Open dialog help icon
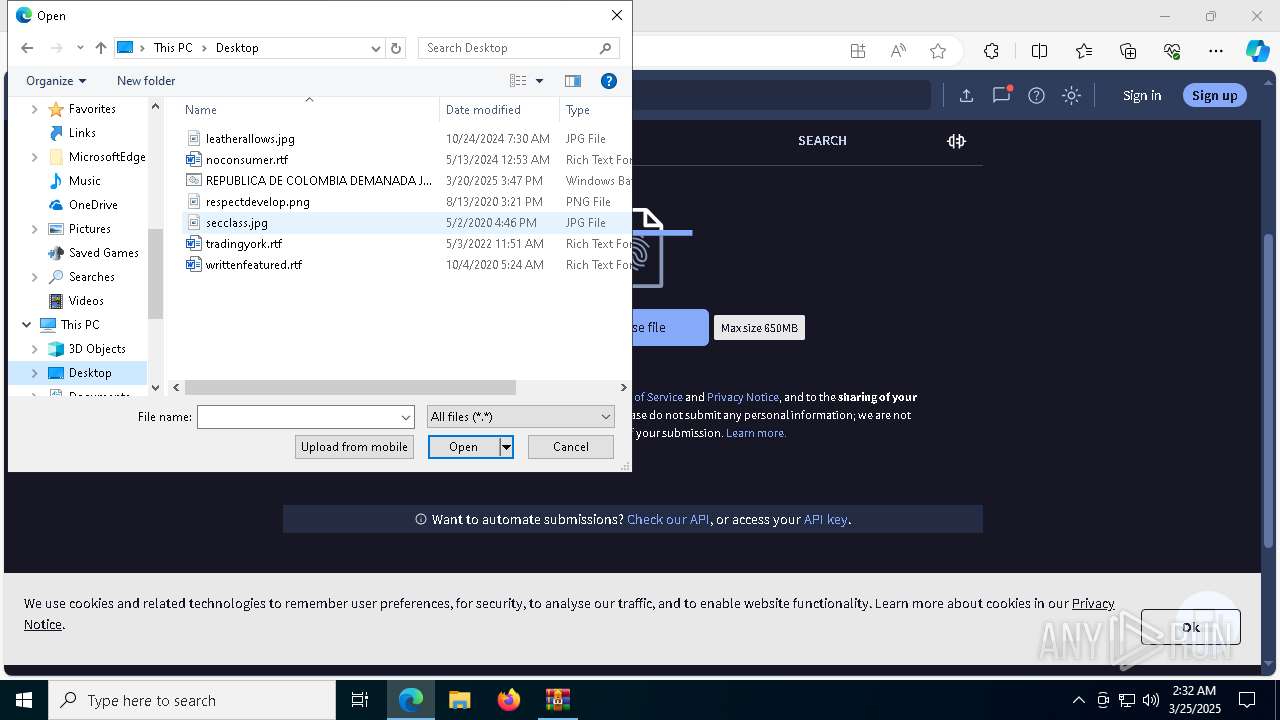Viewport: 1280px width, 720px height. click(x=609, y=81)
